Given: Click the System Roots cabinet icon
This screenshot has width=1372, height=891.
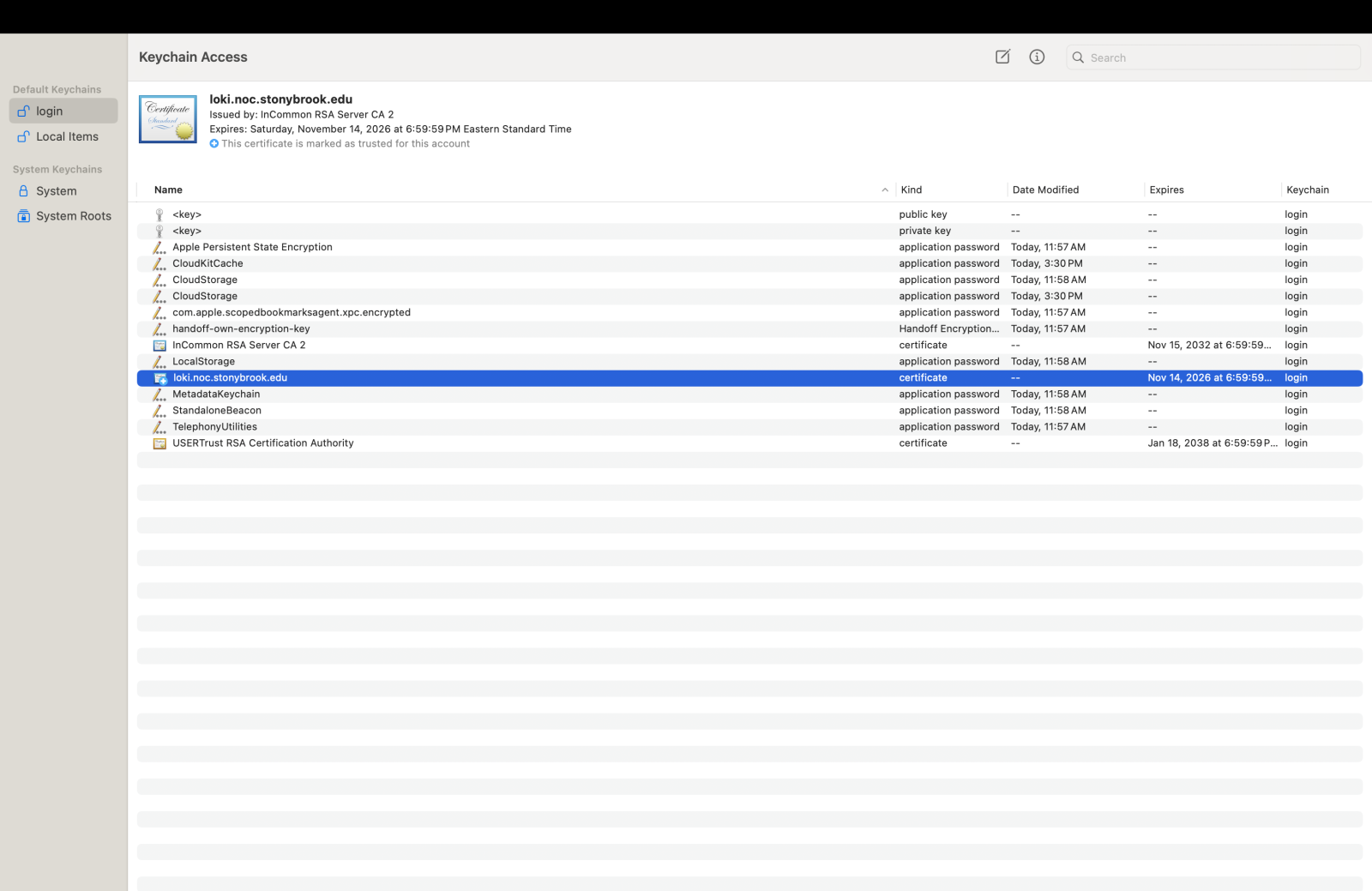Looking at the screenshot, I should coord(24,216).
